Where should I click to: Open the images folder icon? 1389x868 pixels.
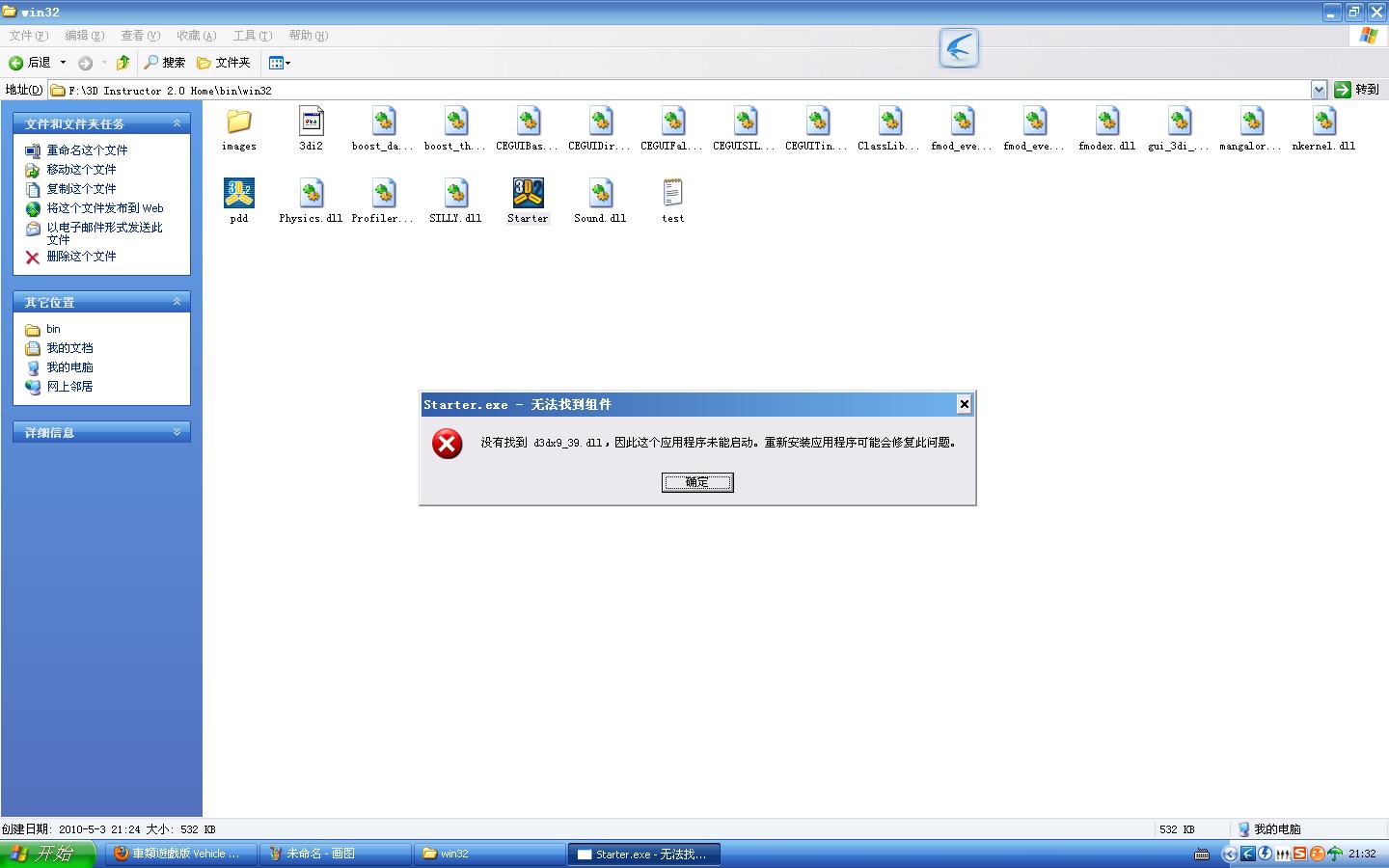coord(239,122)
